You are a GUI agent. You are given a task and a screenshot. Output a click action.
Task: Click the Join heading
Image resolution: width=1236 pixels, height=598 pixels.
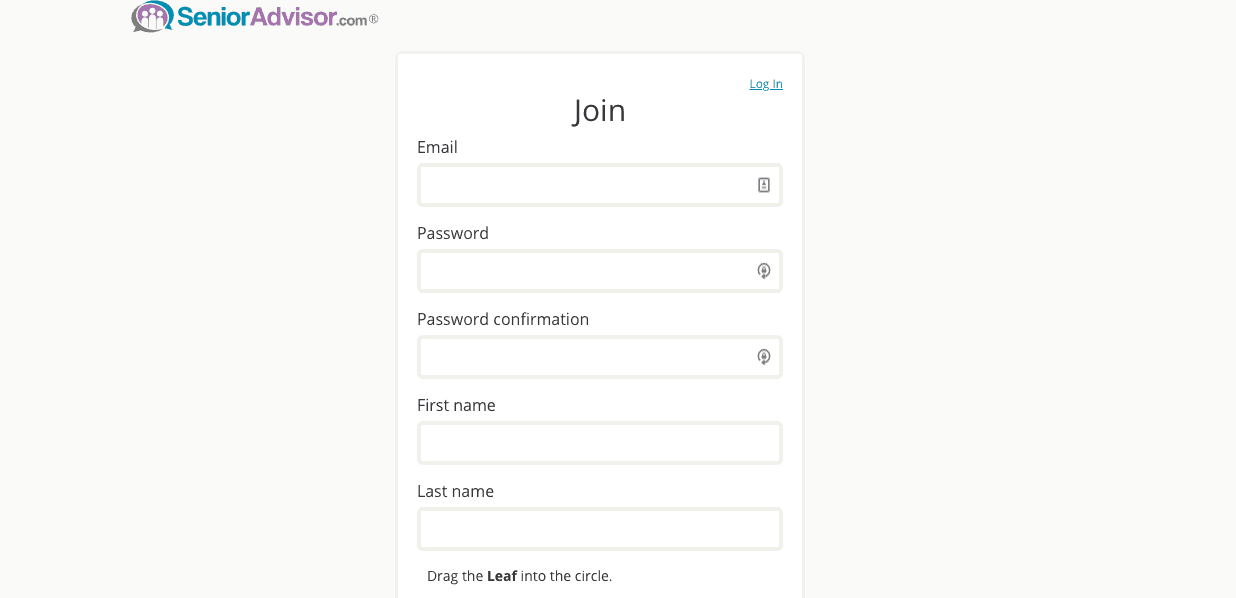coord(599,110)
